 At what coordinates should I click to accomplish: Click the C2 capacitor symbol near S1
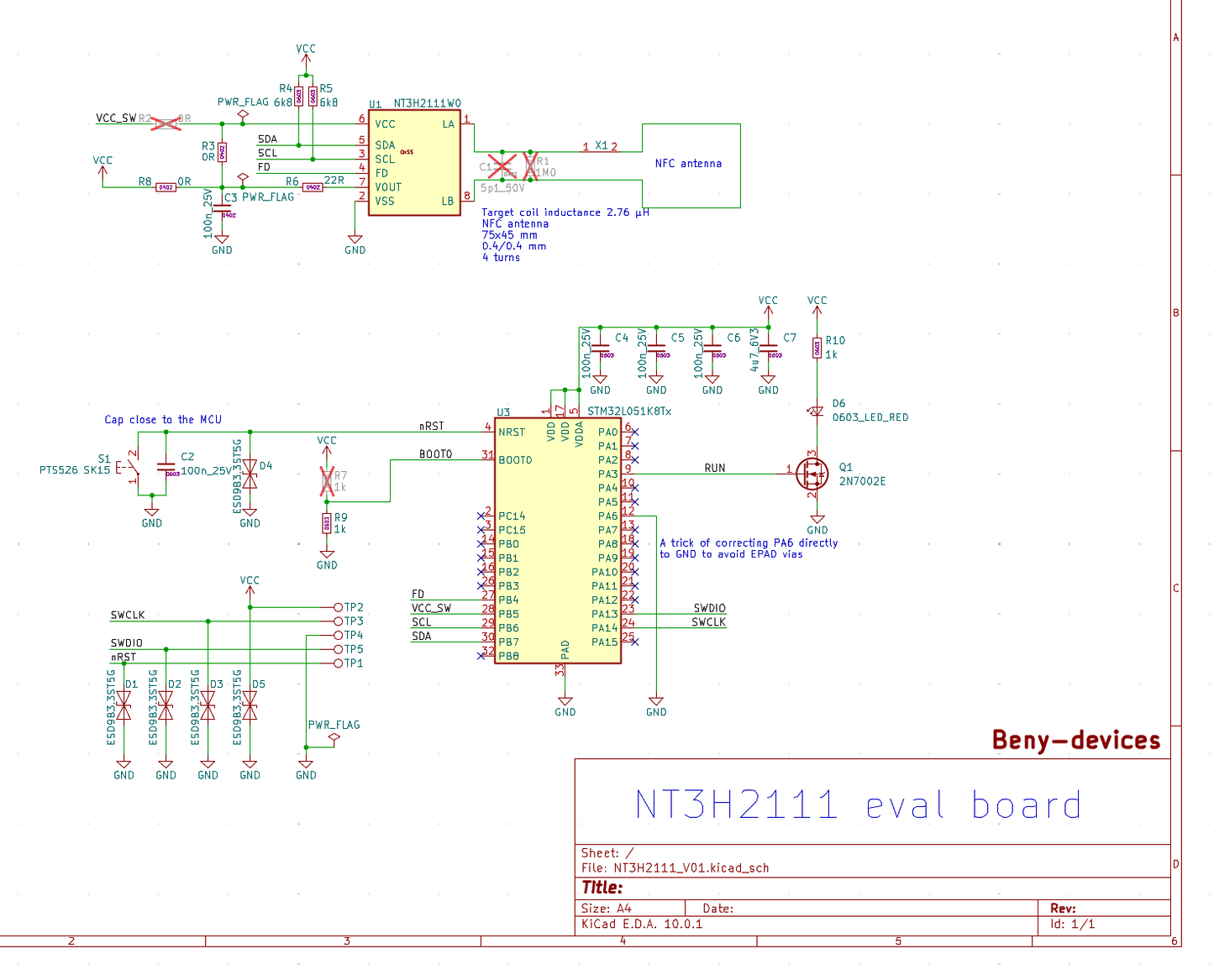pos(166,467)
